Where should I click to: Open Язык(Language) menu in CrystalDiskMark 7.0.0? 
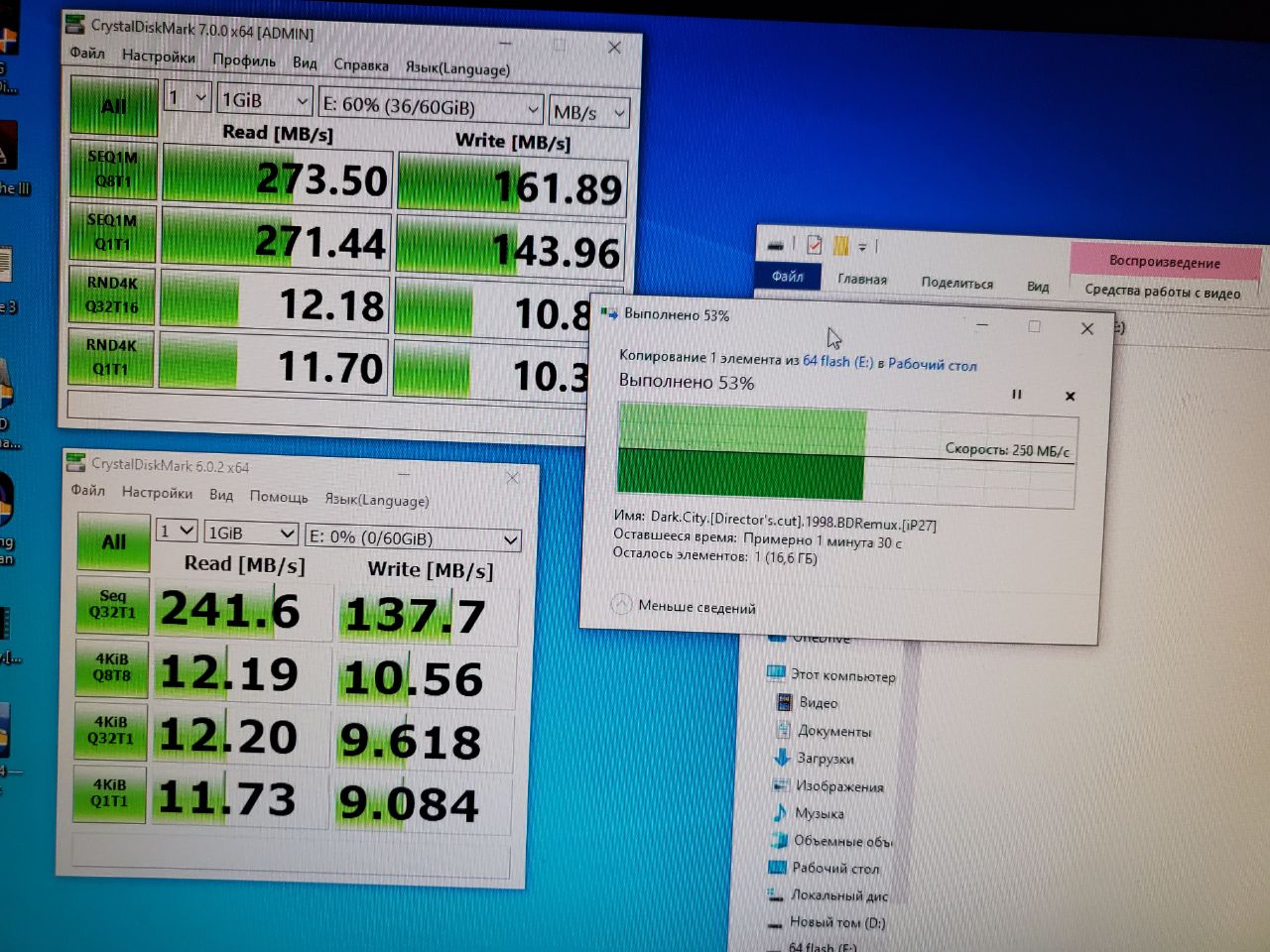457,68
